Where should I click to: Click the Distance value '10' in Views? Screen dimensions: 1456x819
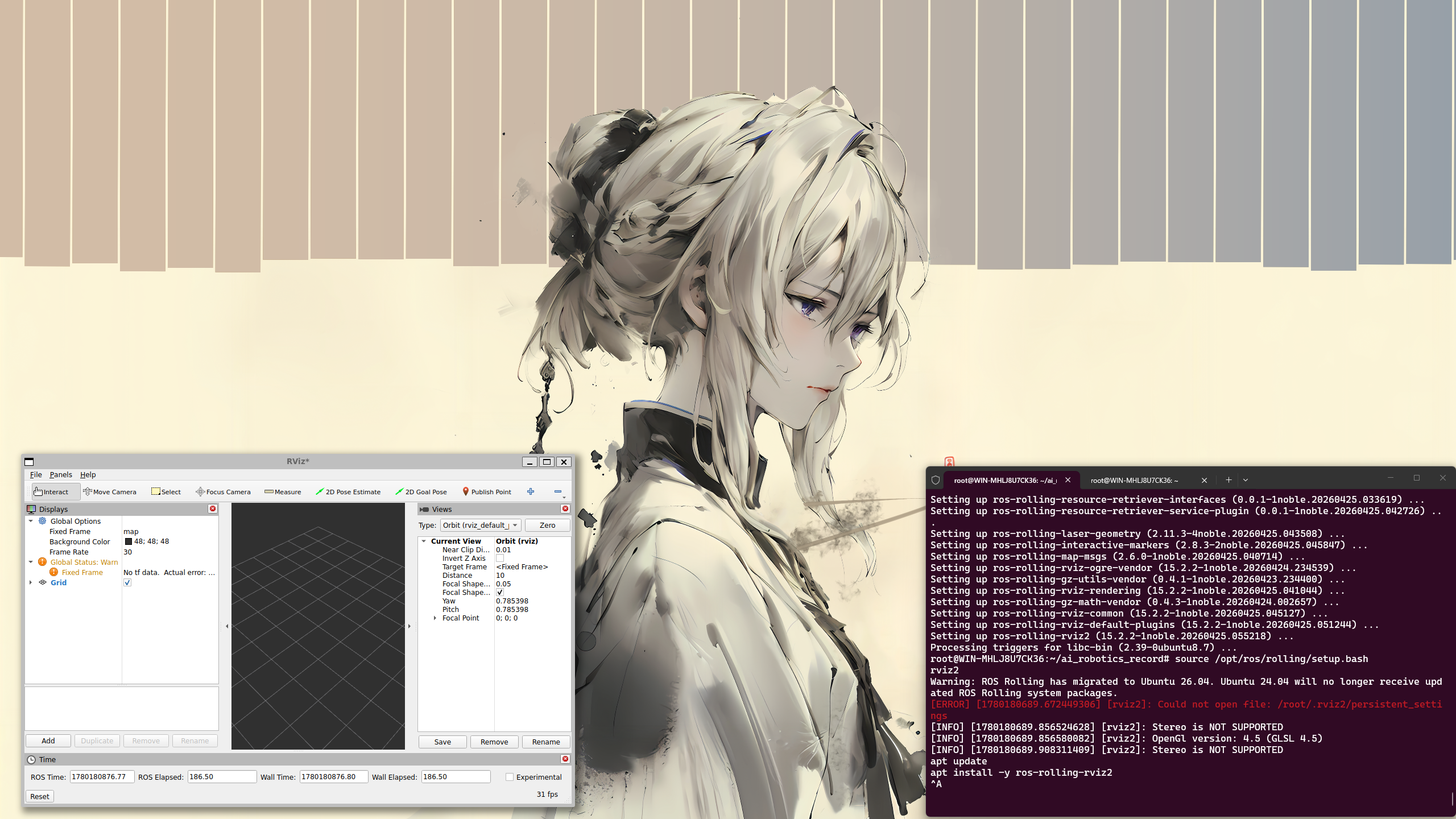click(500, 575)
